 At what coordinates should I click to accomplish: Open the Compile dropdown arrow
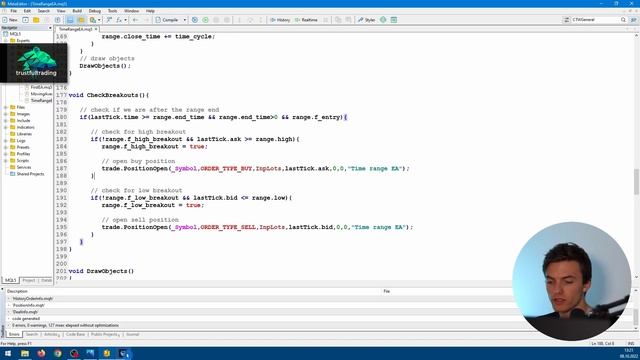[184, 20]
